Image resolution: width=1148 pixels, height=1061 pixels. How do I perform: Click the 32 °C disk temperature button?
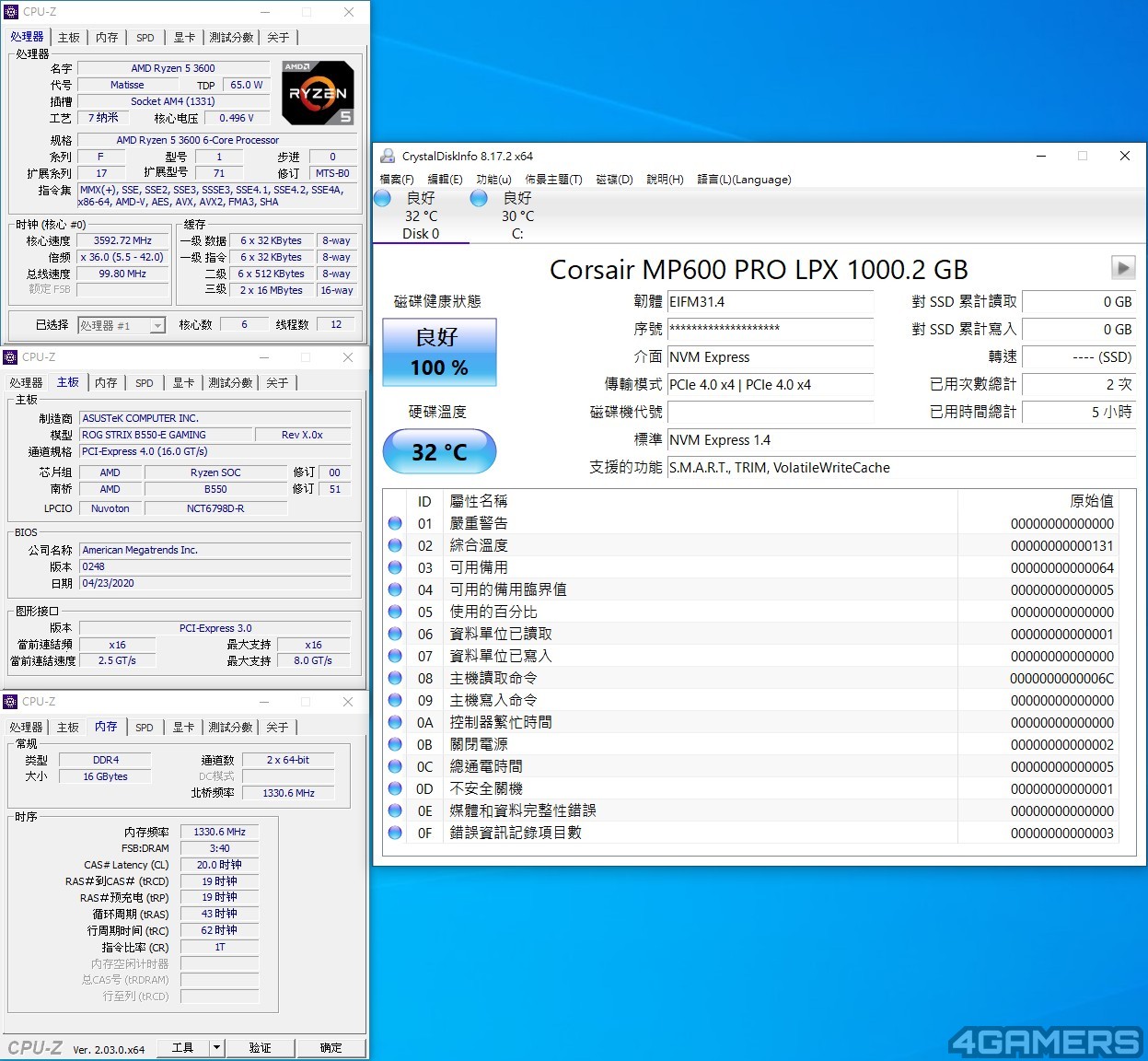(x=439, y=451)
